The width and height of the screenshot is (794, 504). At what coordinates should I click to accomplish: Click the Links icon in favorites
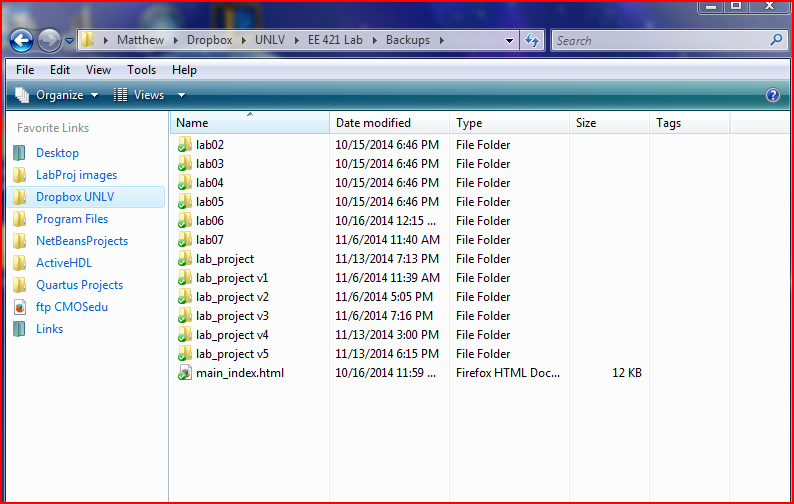pos(19,329)
